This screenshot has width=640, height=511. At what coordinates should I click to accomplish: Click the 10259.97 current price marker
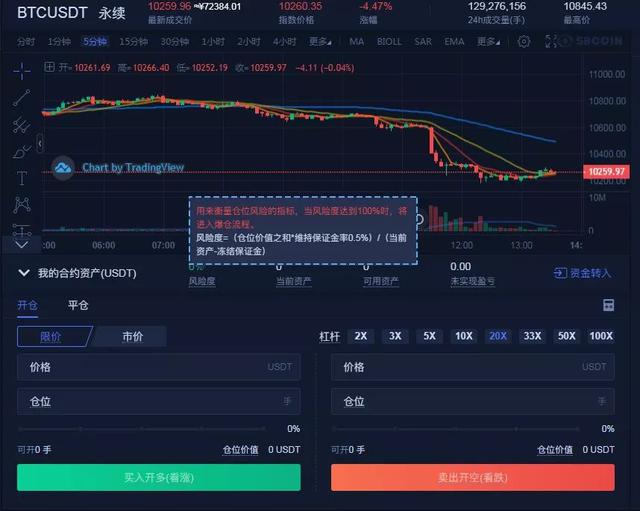click(x=607, y=171)
